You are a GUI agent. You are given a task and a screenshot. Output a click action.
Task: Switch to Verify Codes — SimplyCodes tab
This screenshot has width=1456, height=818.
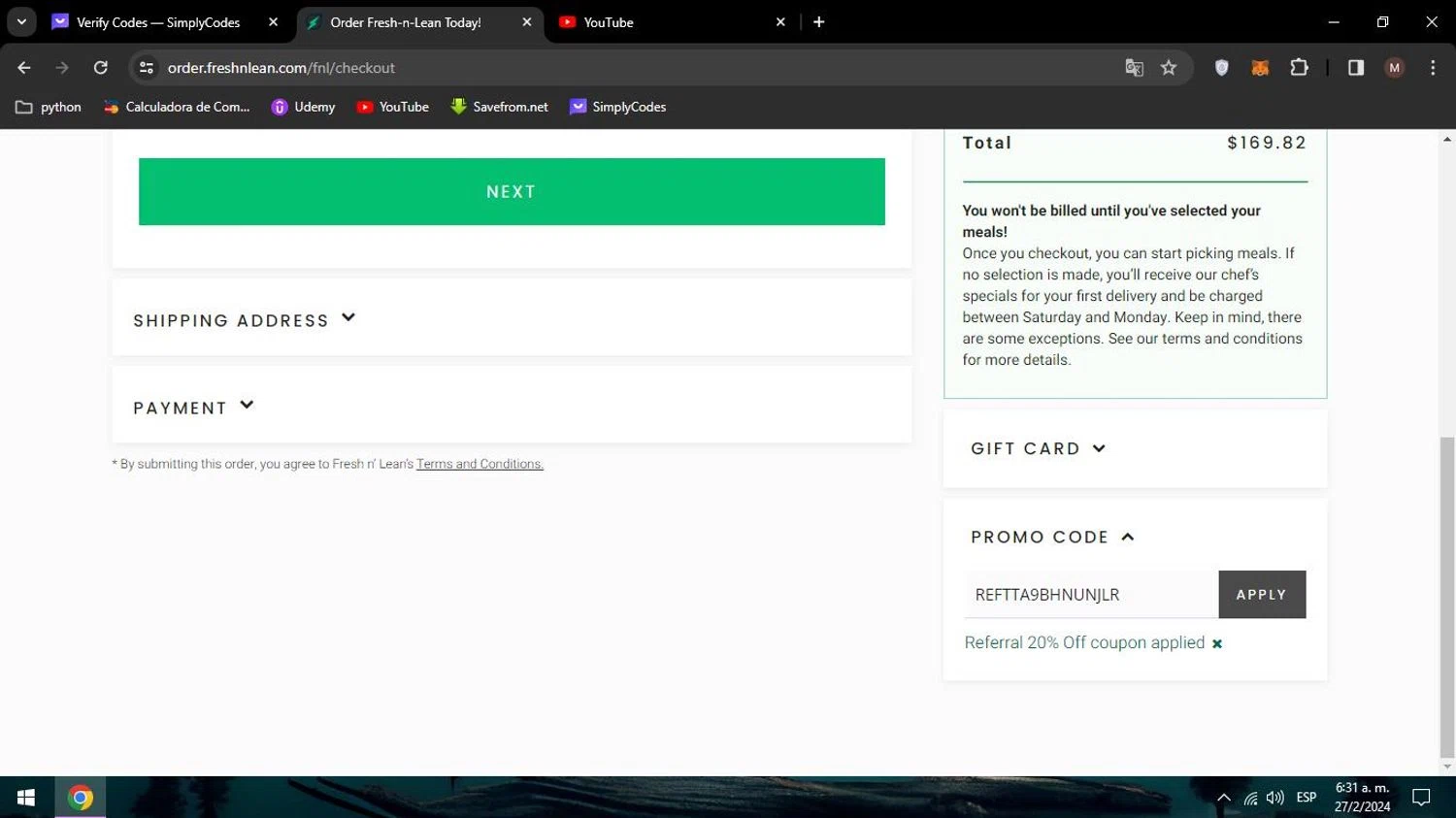(158, 22)
